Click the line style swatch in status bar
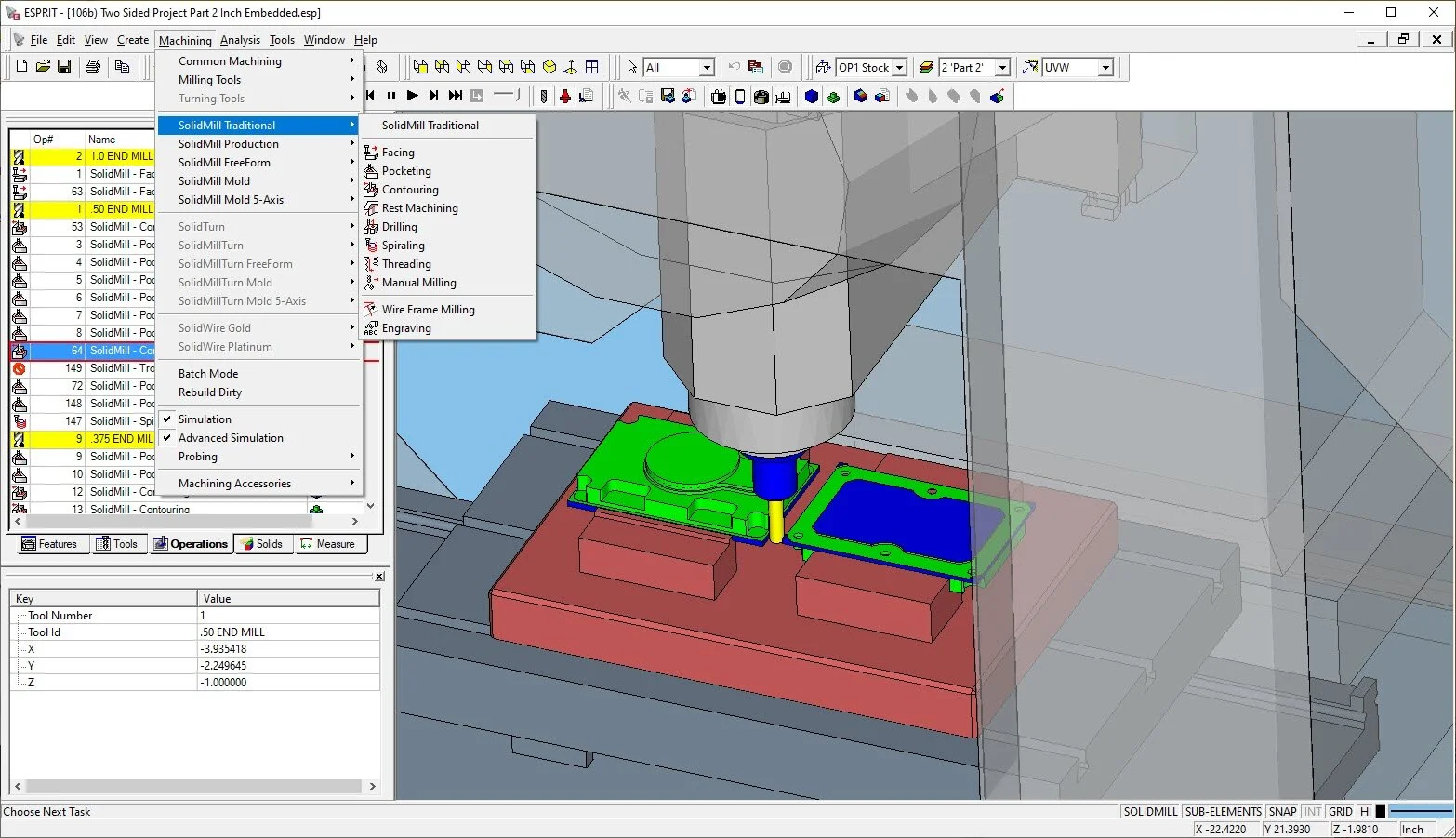This screenshot has height=838, width=1456. 1421,812
